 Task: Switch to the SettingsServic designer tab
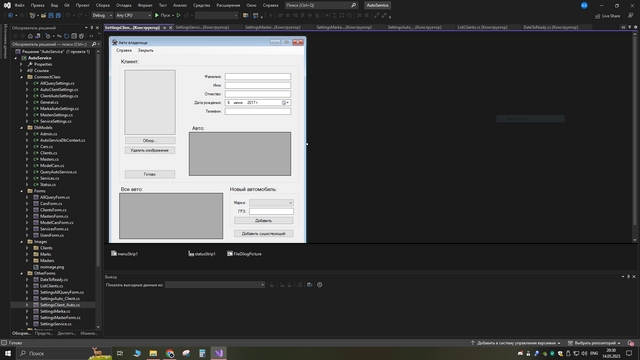[202, 27]
